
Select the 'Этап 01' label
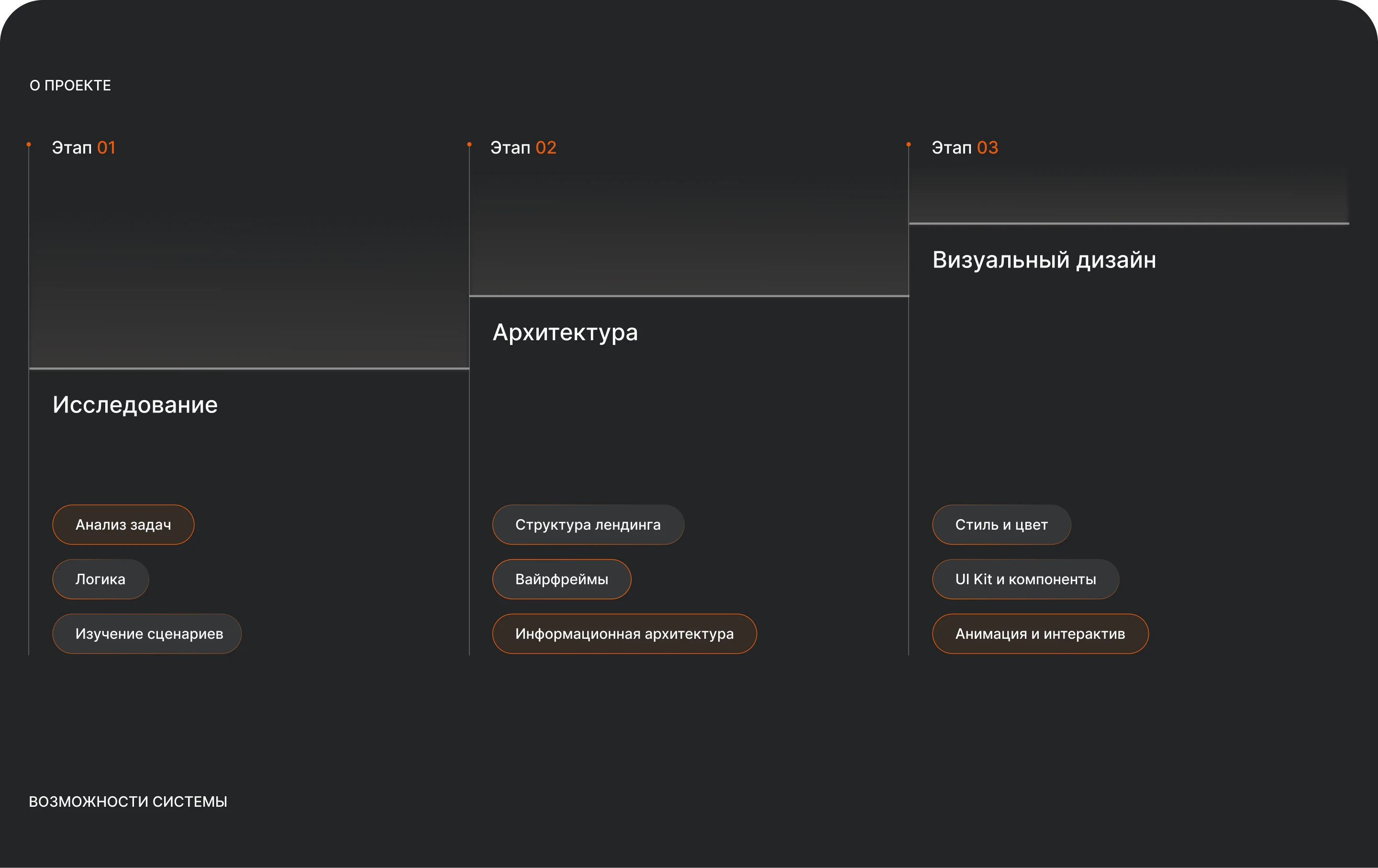[84, 148]
